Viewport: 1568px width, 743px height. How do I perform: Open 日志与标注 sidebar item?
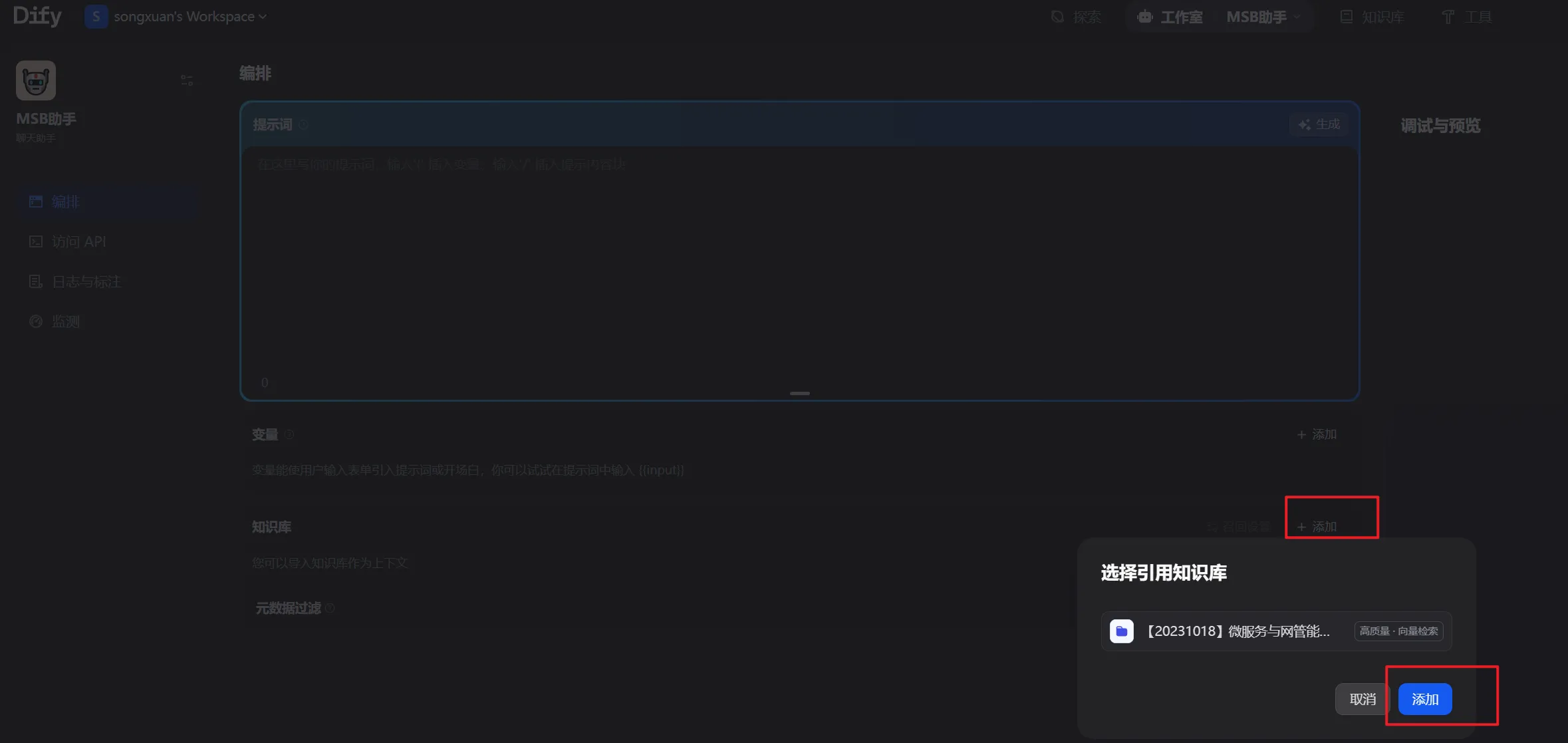pyautogui.click(x=86, y=281)
